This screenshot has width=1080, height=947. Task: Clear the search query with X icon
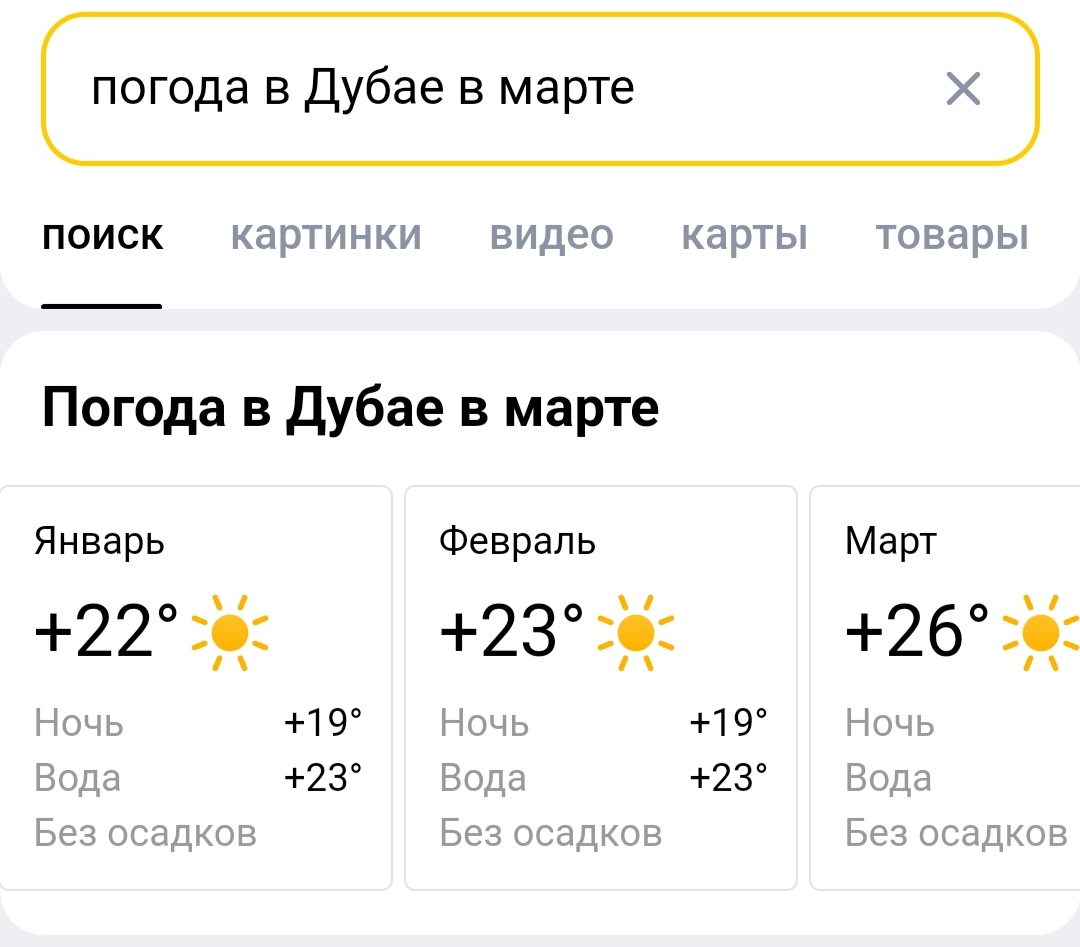[x=963, y=89]
